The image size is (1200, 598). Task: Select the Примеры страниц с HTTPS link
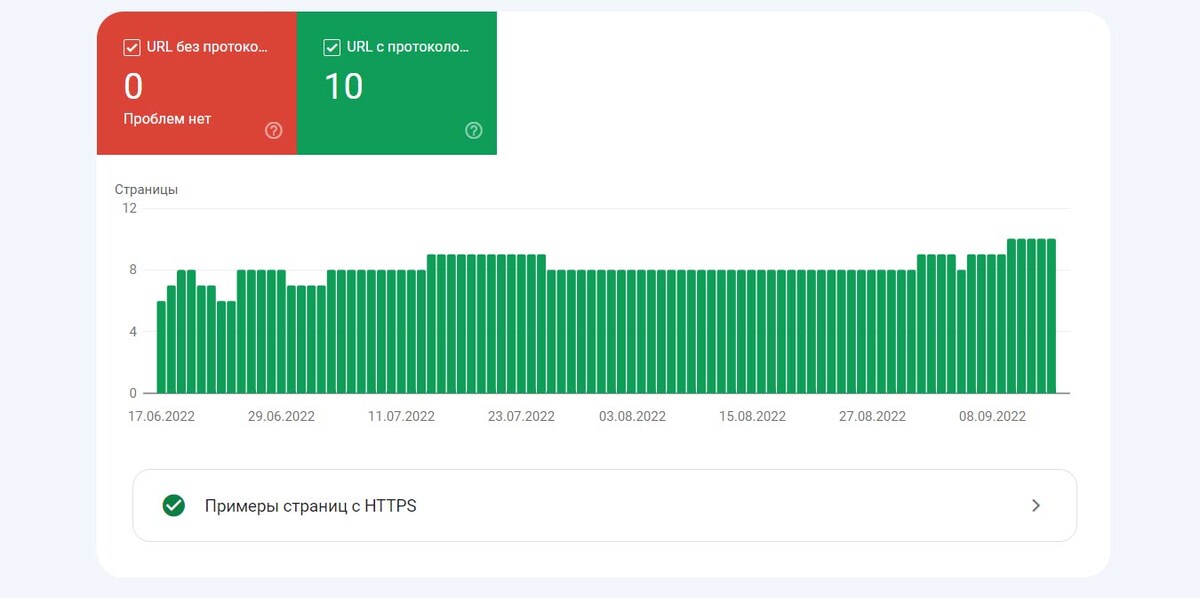click(x=310, y=506)
